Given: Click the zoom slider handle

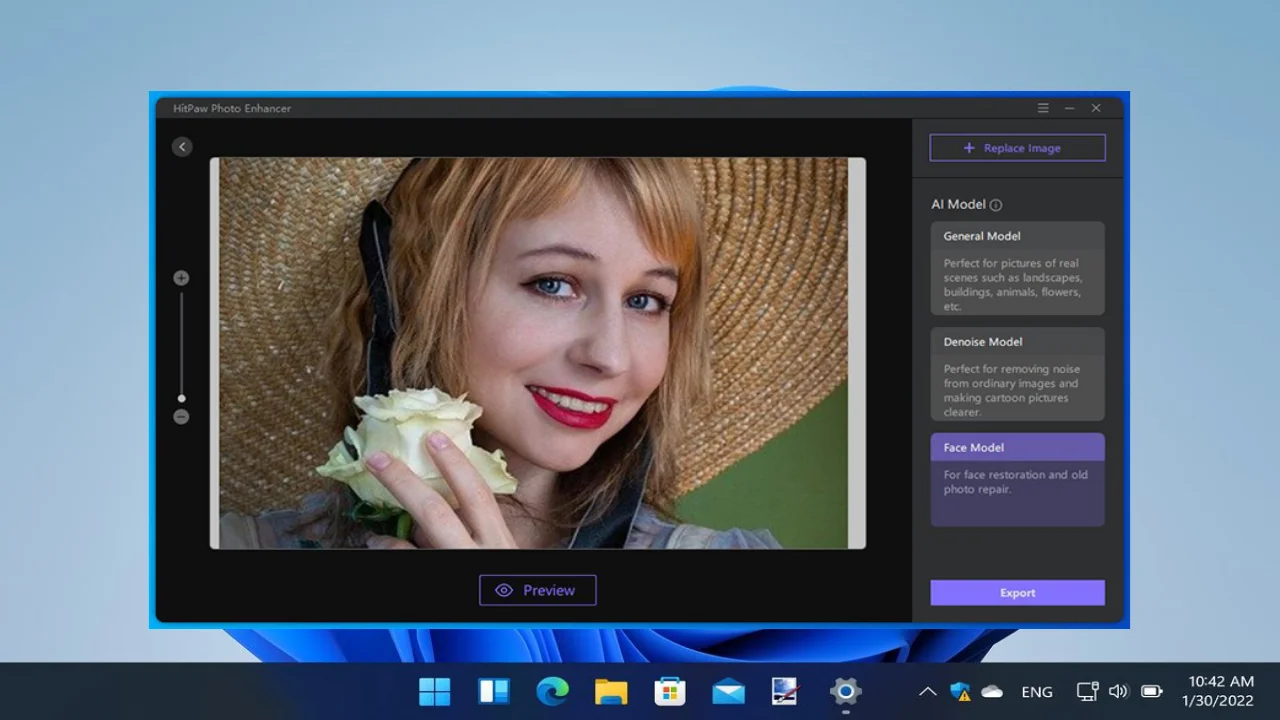Looking at the screenshot, I should 181,398.
